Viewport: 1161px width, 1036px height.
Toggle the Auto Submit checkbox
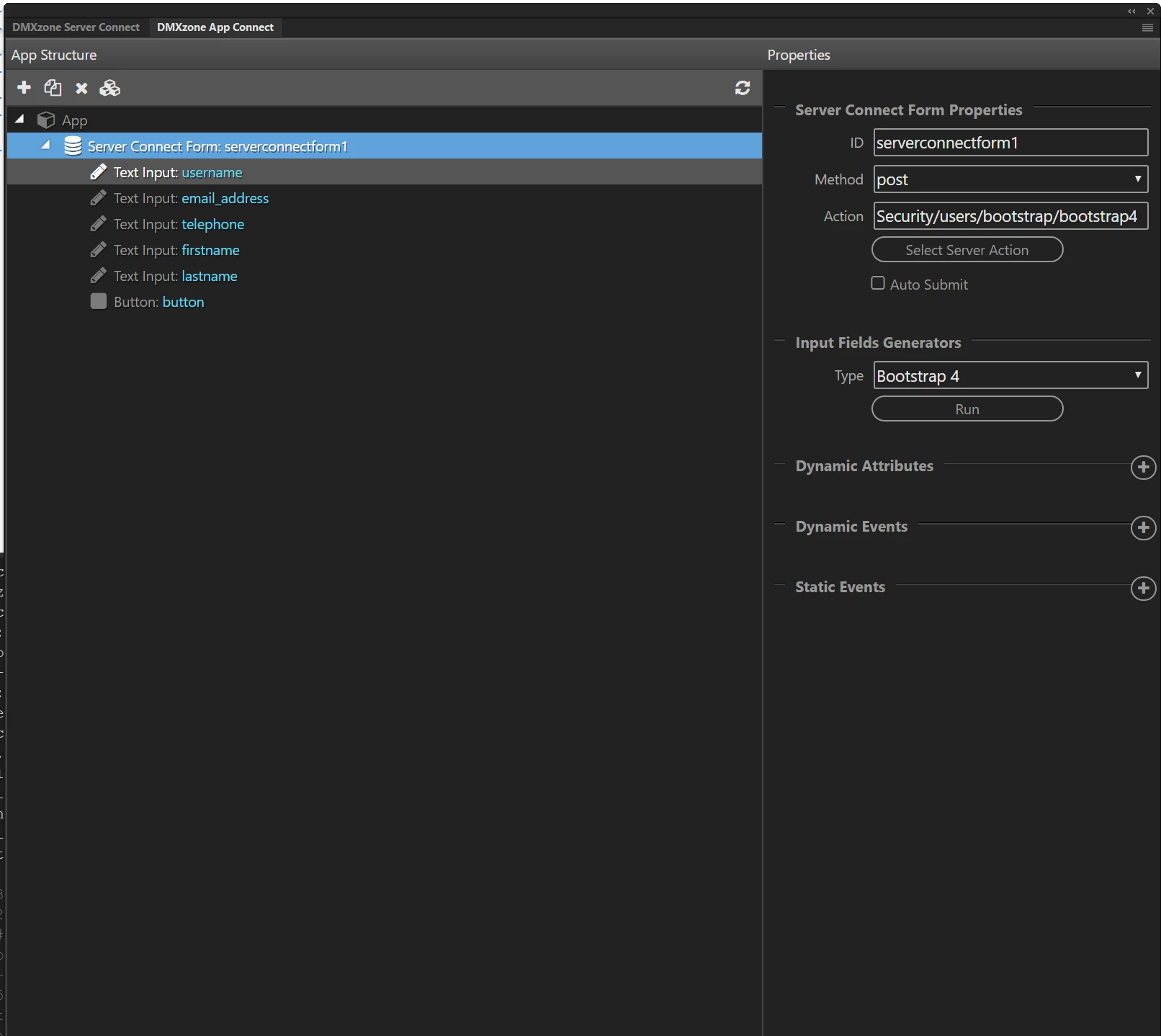pyautogui.click(x=878, y=283)
